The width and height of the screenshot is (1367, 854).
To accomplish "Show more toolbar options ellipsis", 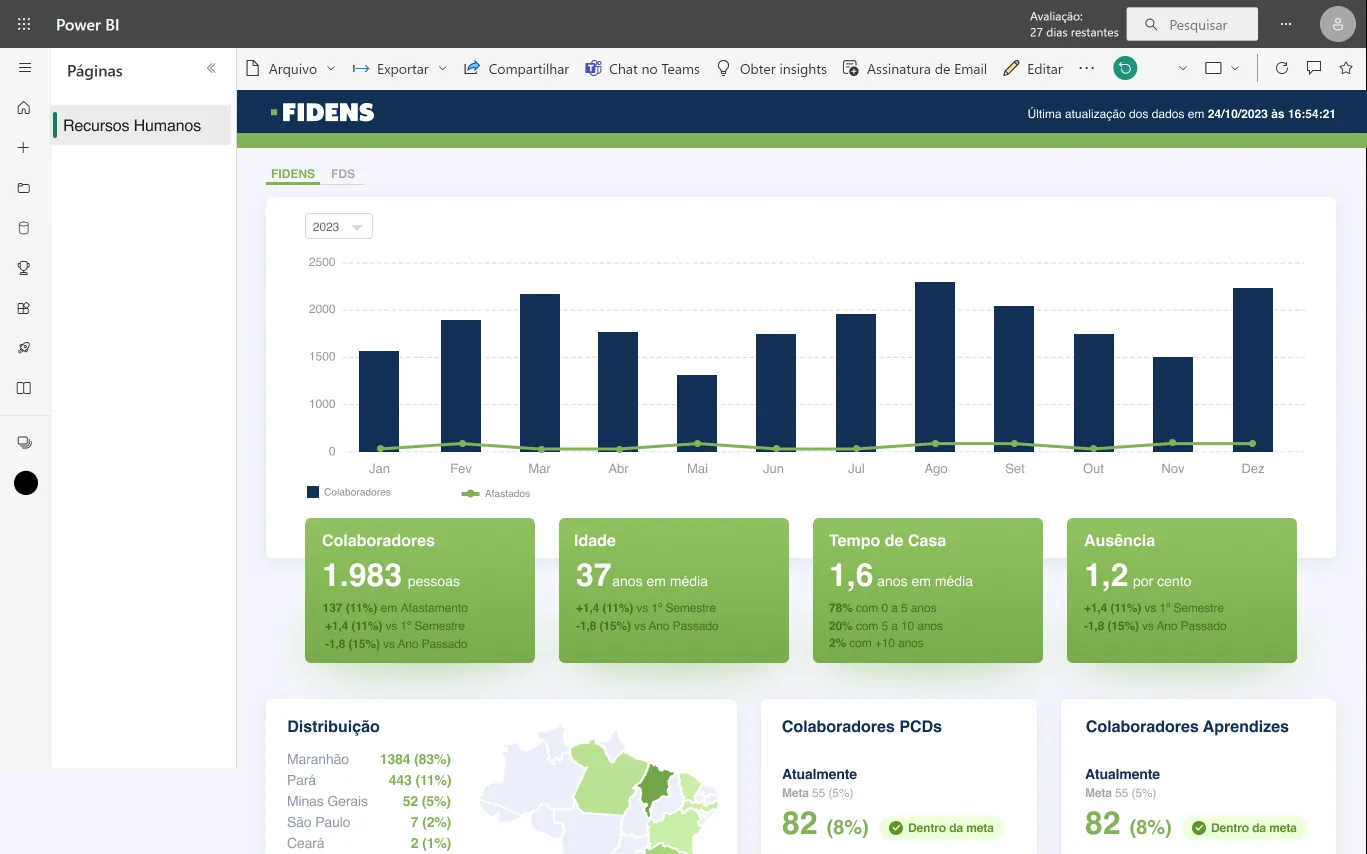I will pos(1086,68).
